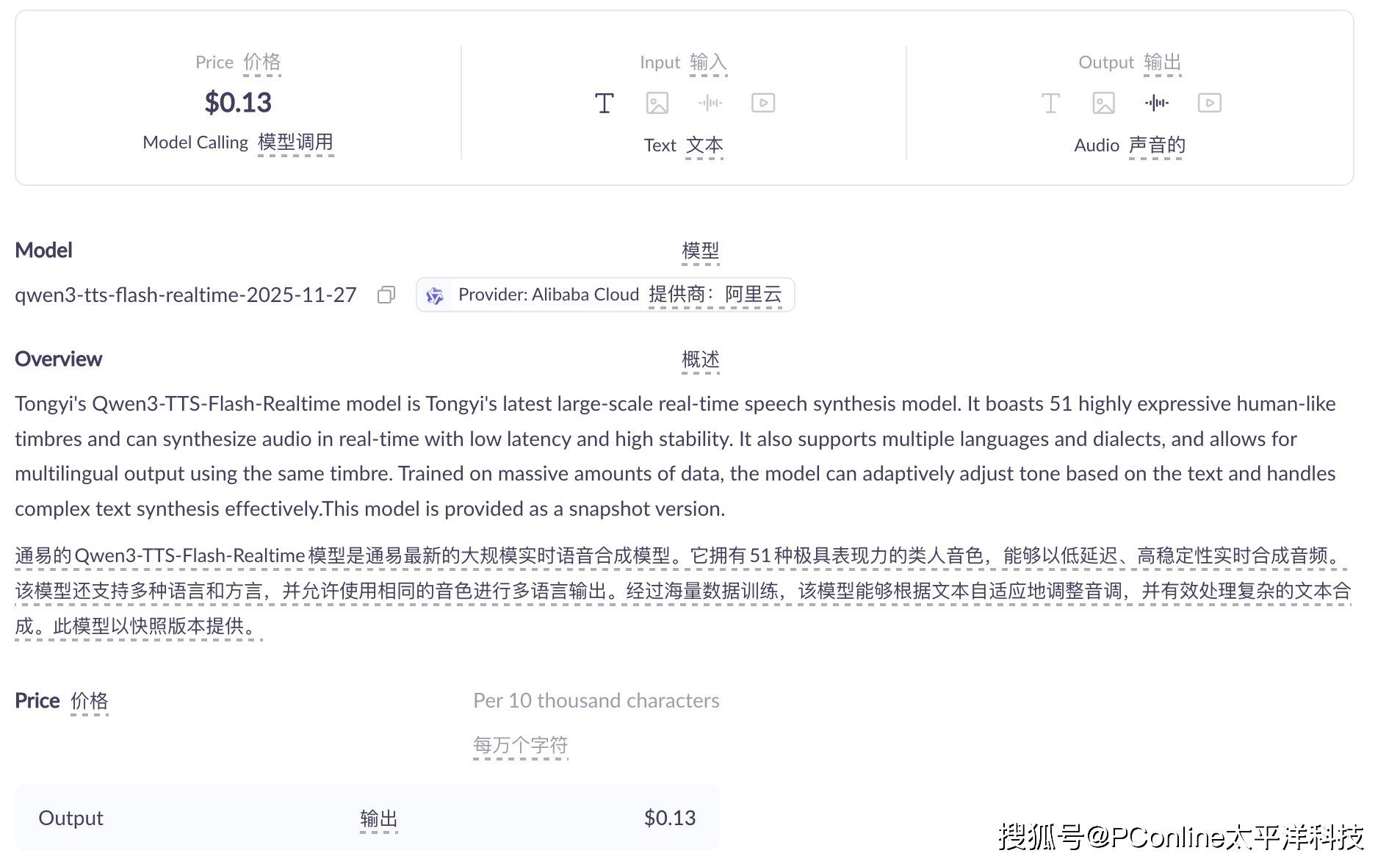1400x867 pixels.
Task: Click the Model Calling label
Action: pos(195,143)
